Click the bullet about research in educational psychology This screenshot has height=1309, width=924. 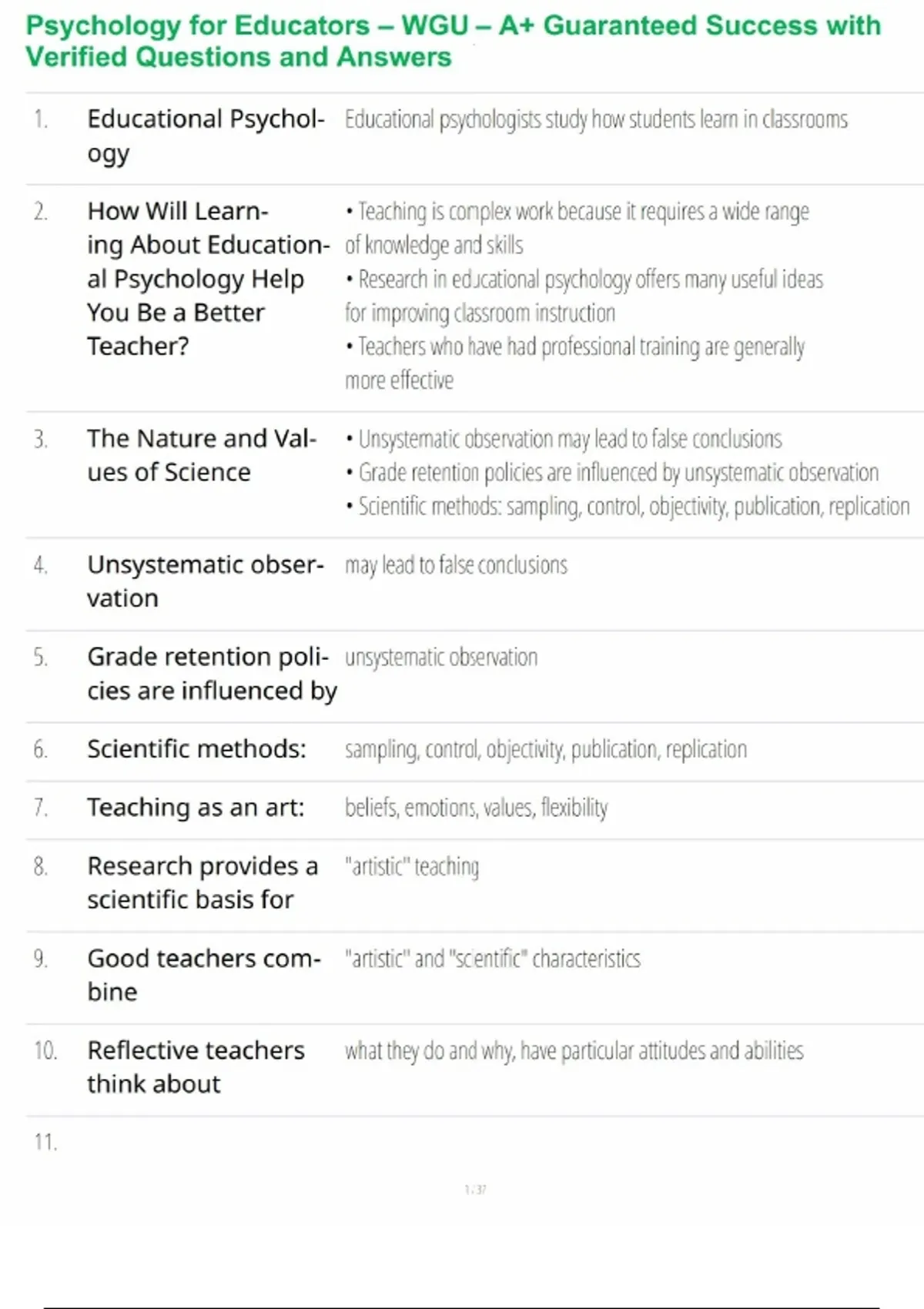(x=585, y=296)
